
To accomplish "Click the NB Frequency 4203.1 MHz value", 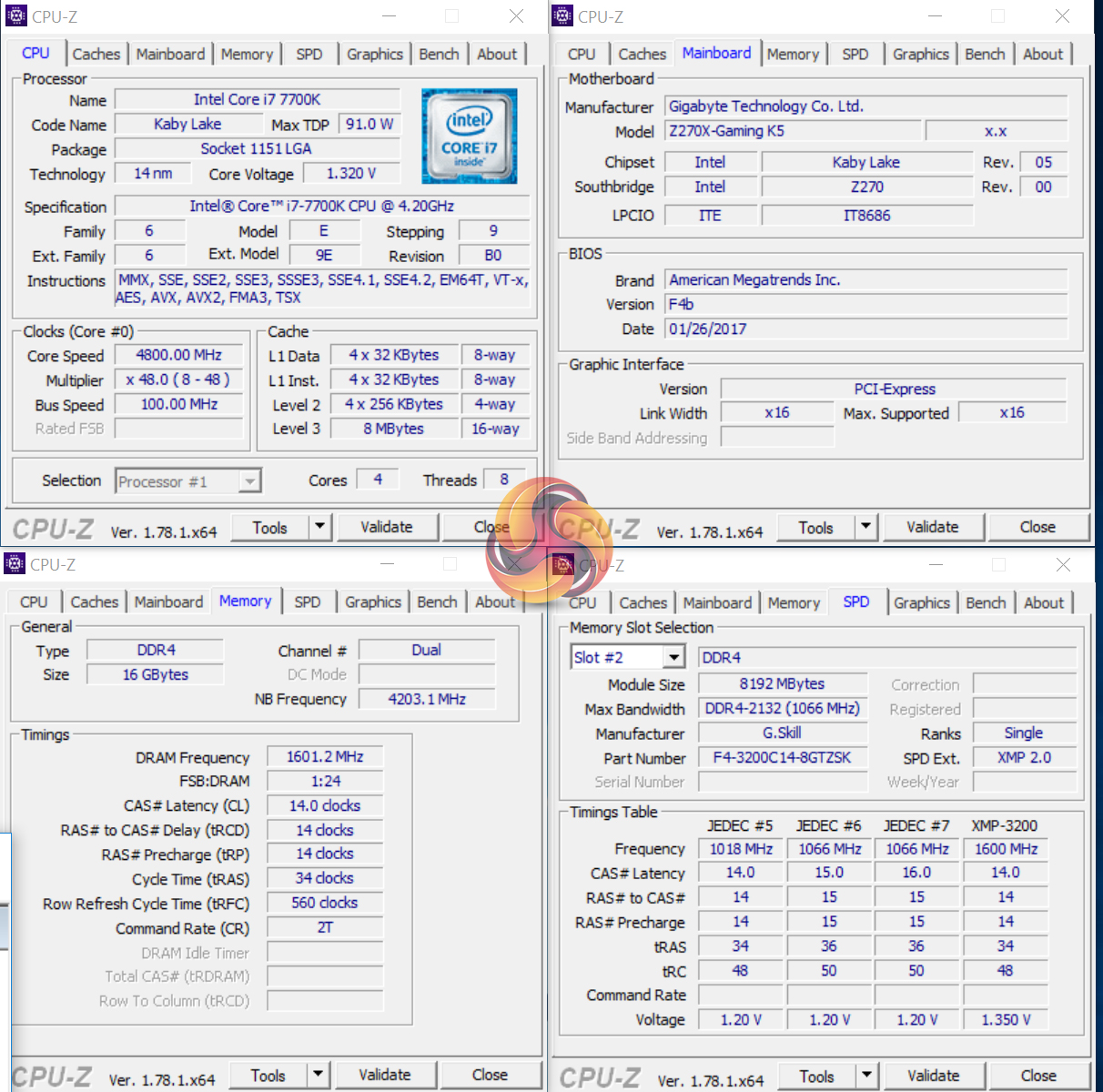I will pyautogui.click(x=428, y=699).
